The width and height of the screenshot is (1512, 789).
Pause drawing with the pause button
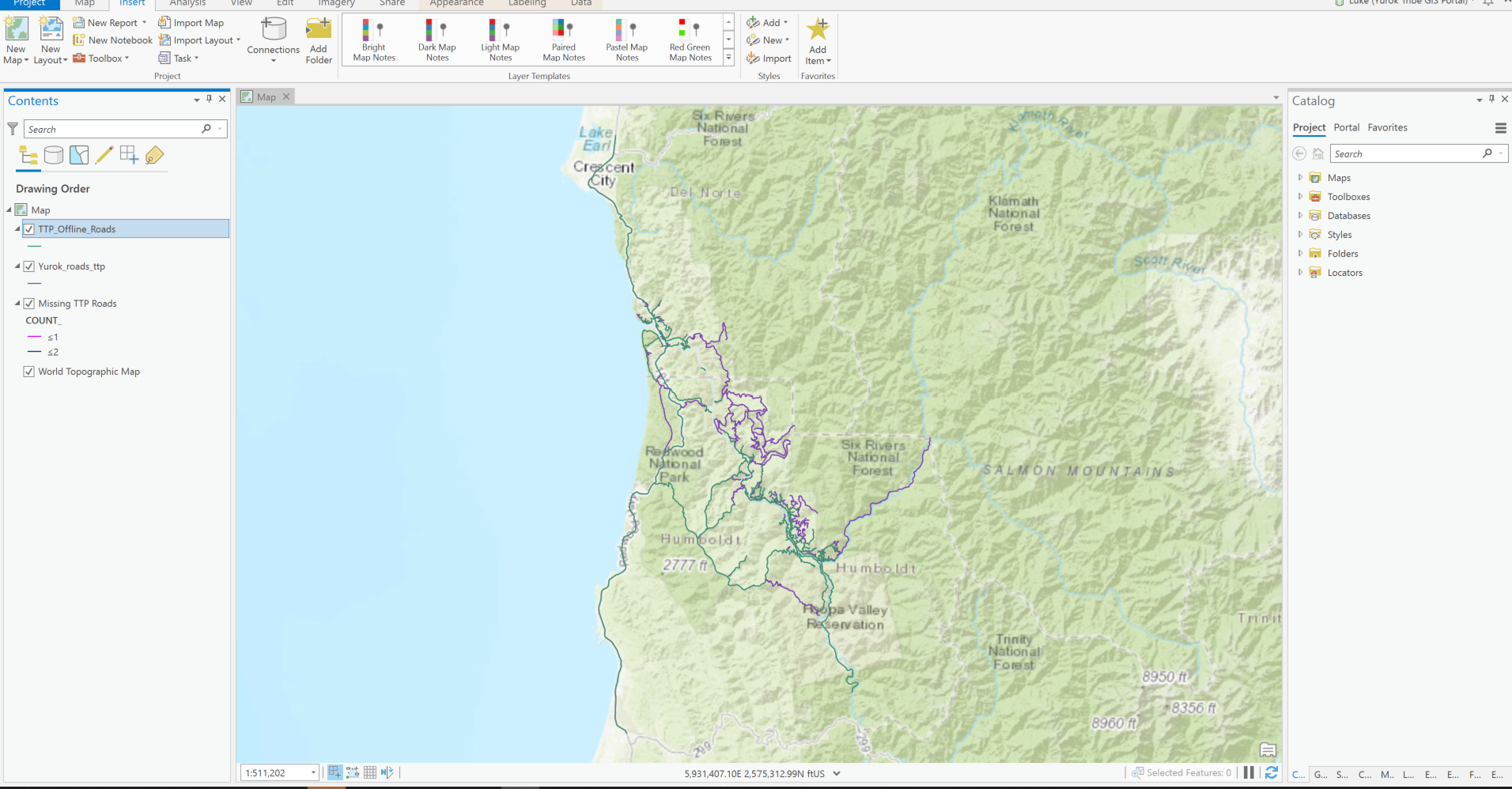tap(1249, 772)
